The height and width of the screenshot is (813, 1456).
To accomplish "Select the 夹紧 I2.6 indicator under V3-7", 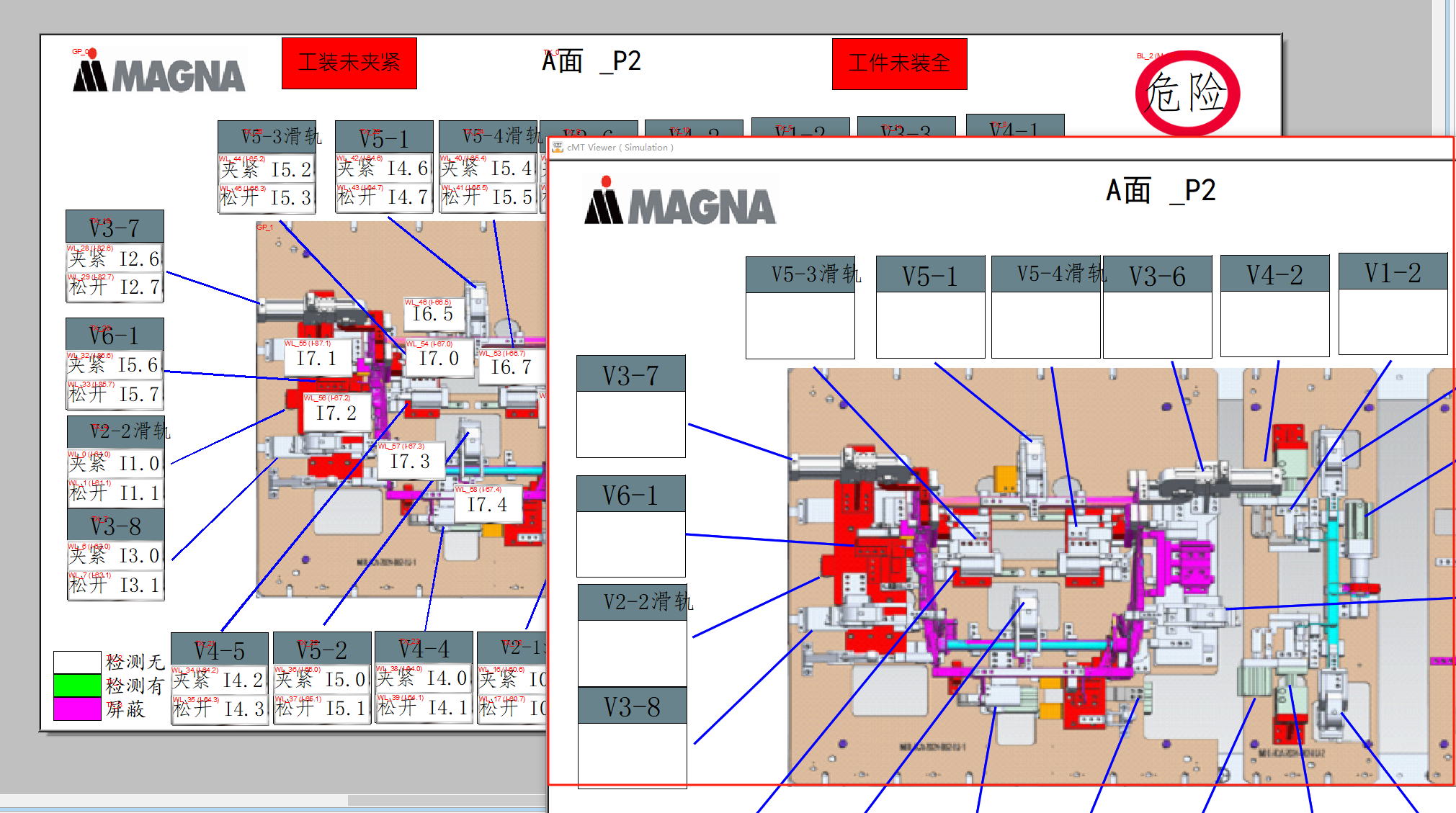I will coord(115,259).
